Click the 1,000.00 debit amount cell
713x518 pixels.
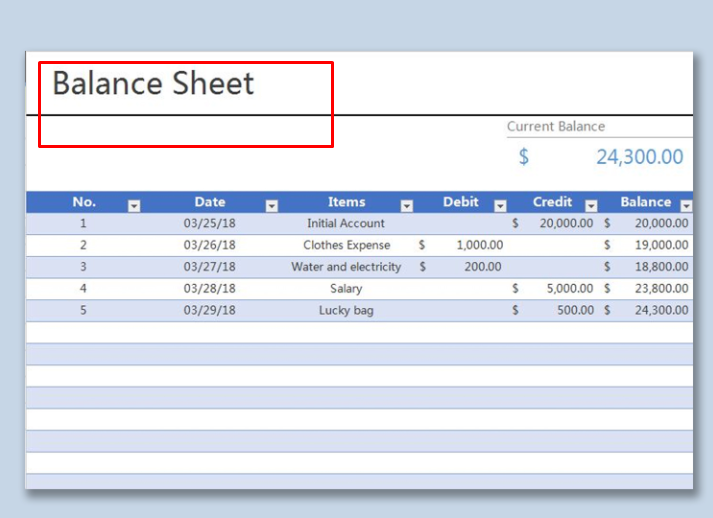479,245
